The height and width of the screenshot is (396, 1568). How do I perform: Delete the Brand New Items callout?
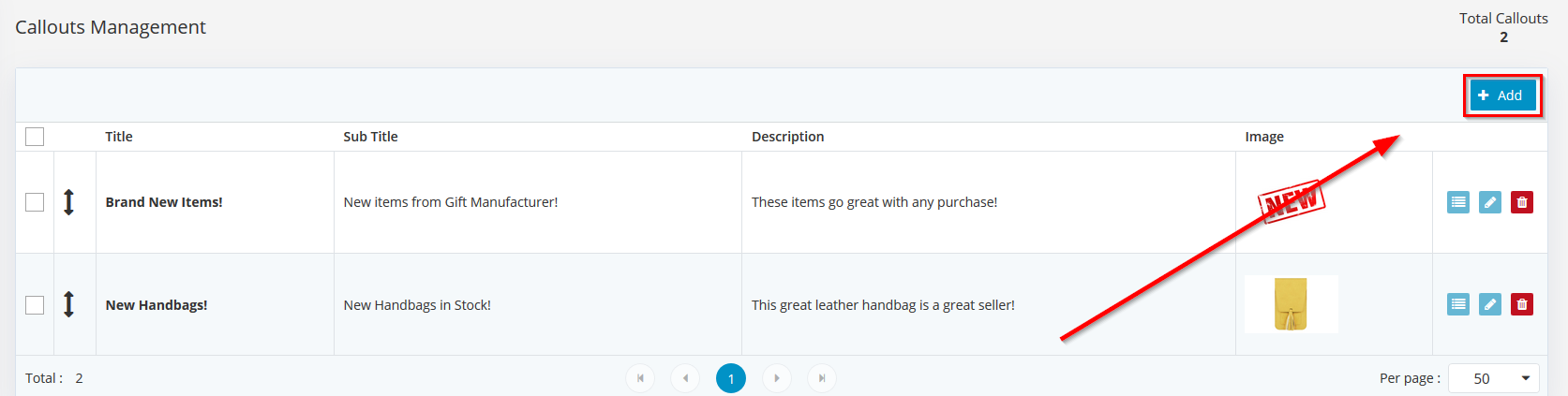(1522, 202)
